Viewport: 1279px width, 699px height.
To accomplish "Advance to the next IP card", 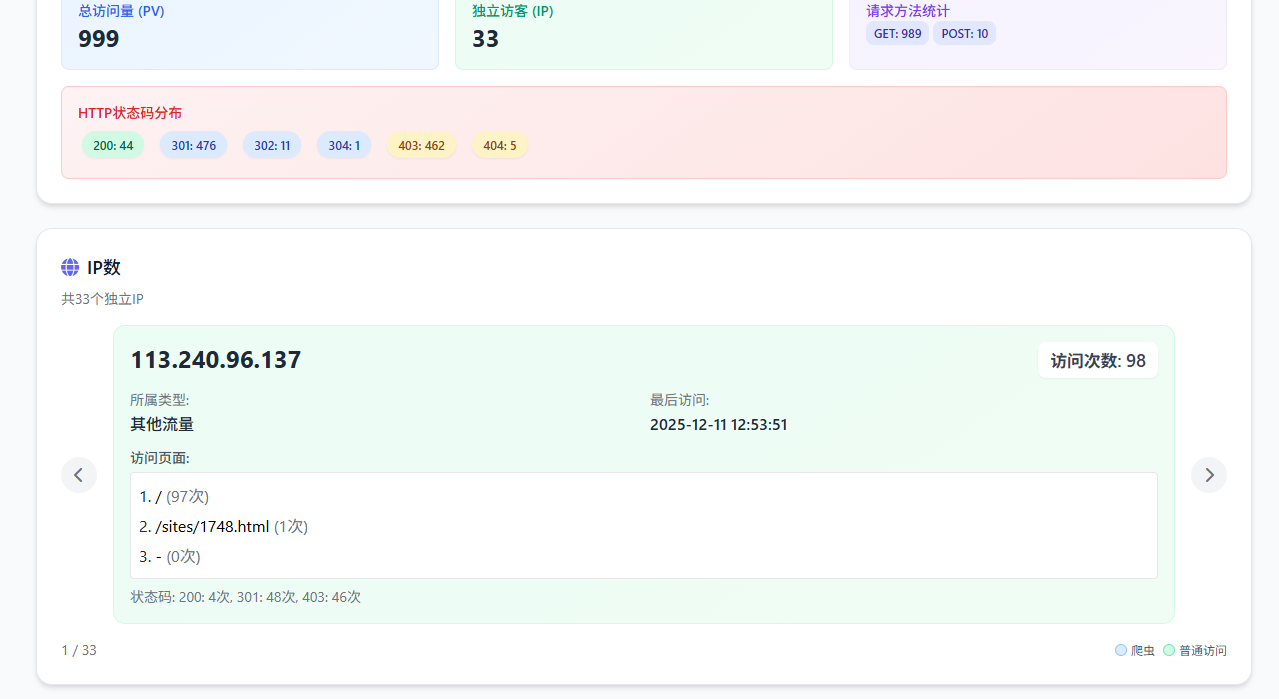I will (1209, 475).
